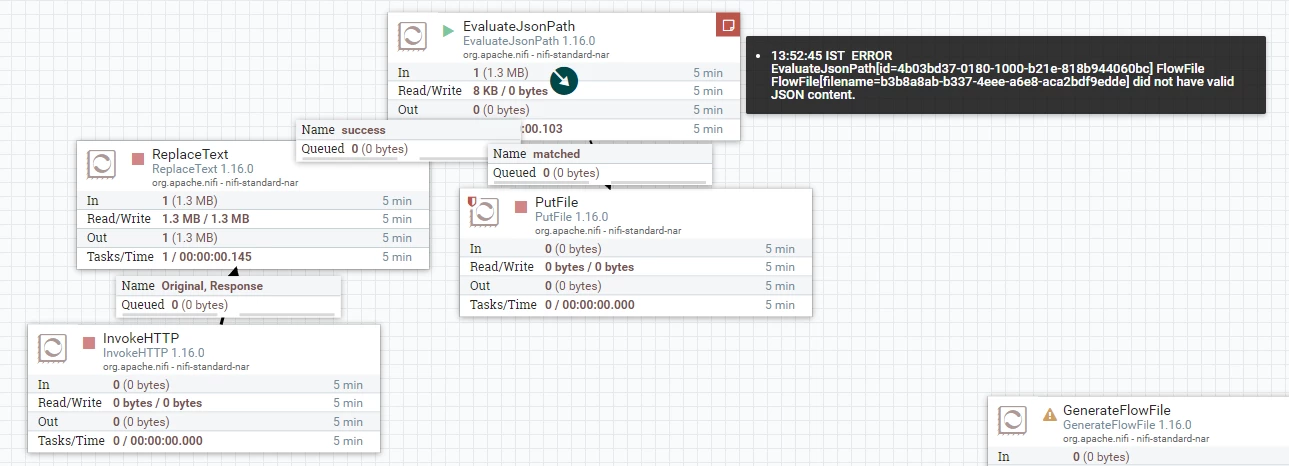This screenshot has width=1289, height=466.
Task: Click the warning triangle on GenerateFlowFile
Action: [1049, 414]
